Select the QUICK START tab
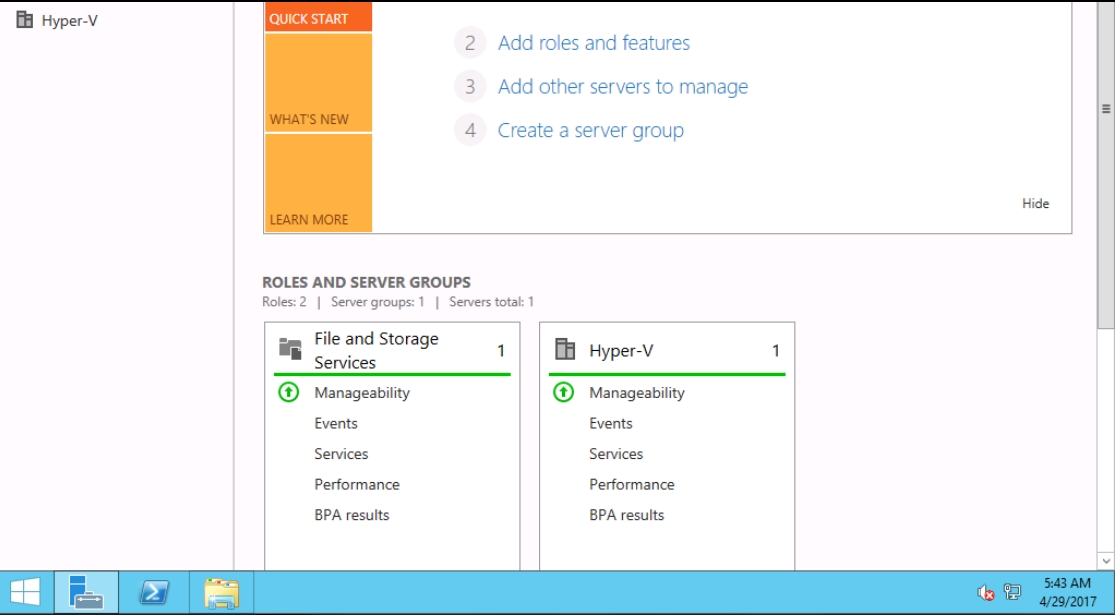The width and height of the screenshot is (1115, 615). tap(317, 18)
